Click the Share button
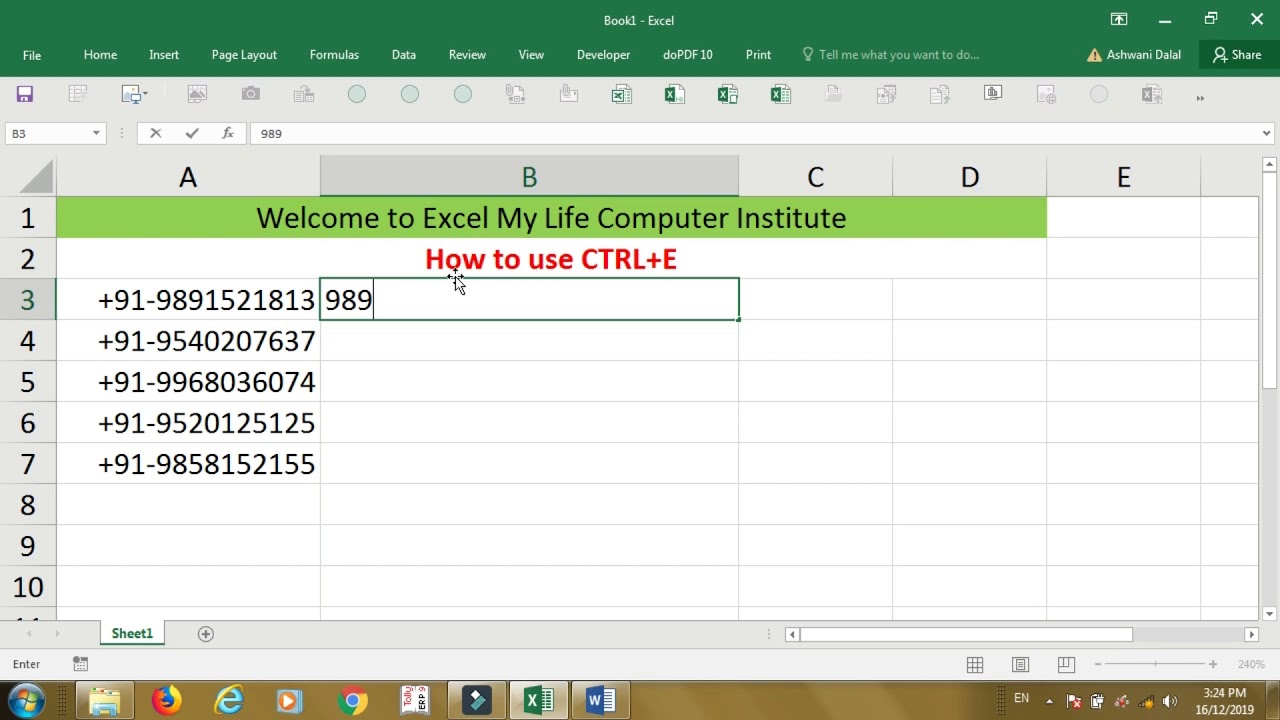Viewport: 1280px width, 720px height. (x=1237, y=55)
